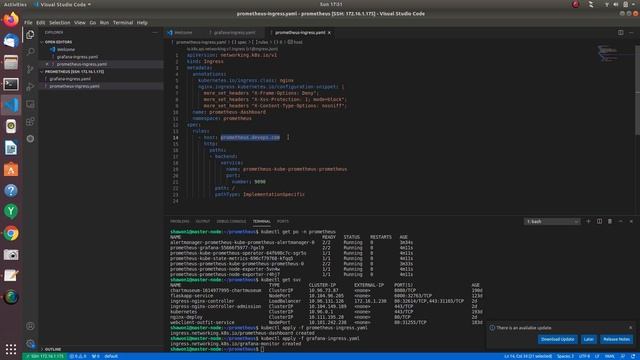The height and width of the screenshot is (360, 640).
Task: Open the Explorer view in activity bar
Action: [30, 35]
